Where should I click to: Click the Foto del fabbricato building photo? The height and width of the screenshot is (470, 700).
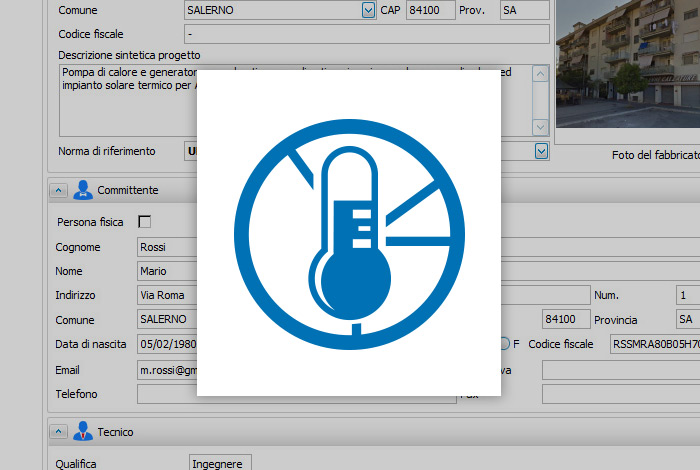tap(627, 64)
